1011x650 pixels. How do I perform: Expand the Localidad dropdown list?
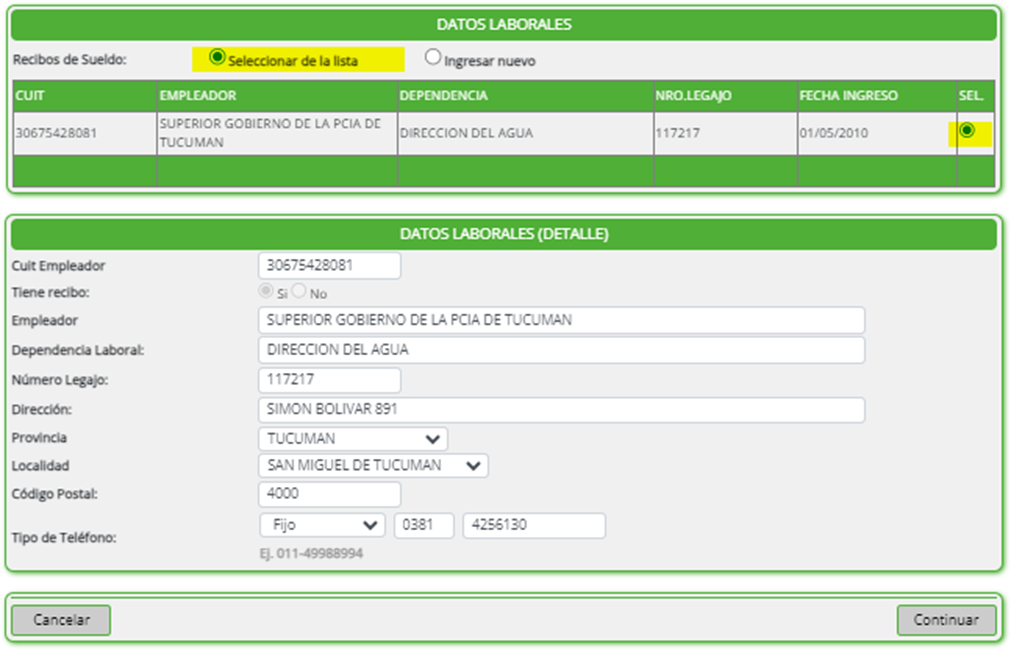tap(373, 466)
